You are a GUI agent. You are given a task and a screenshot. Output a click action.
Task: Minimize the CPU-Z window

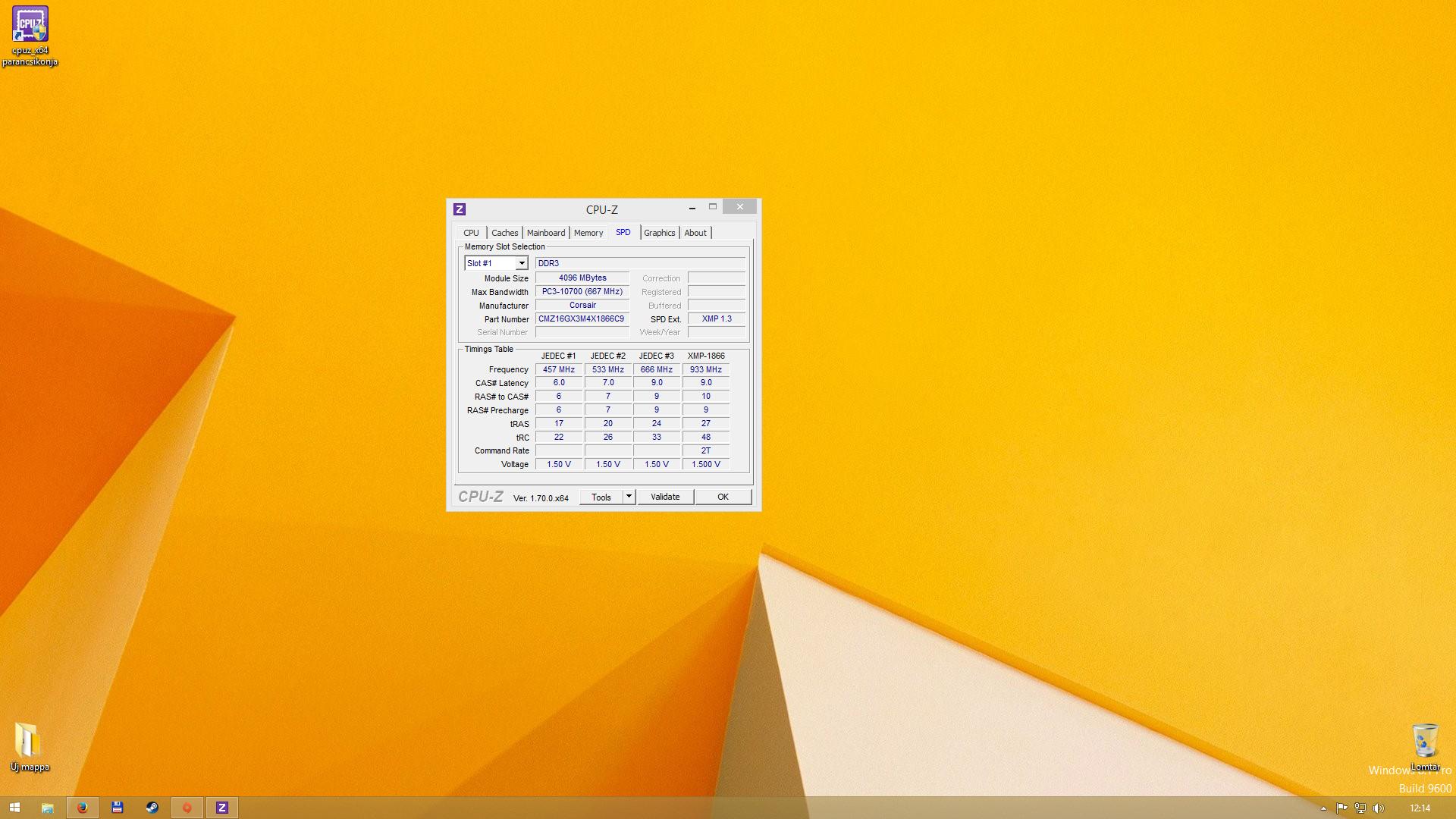tap(692, 207)
